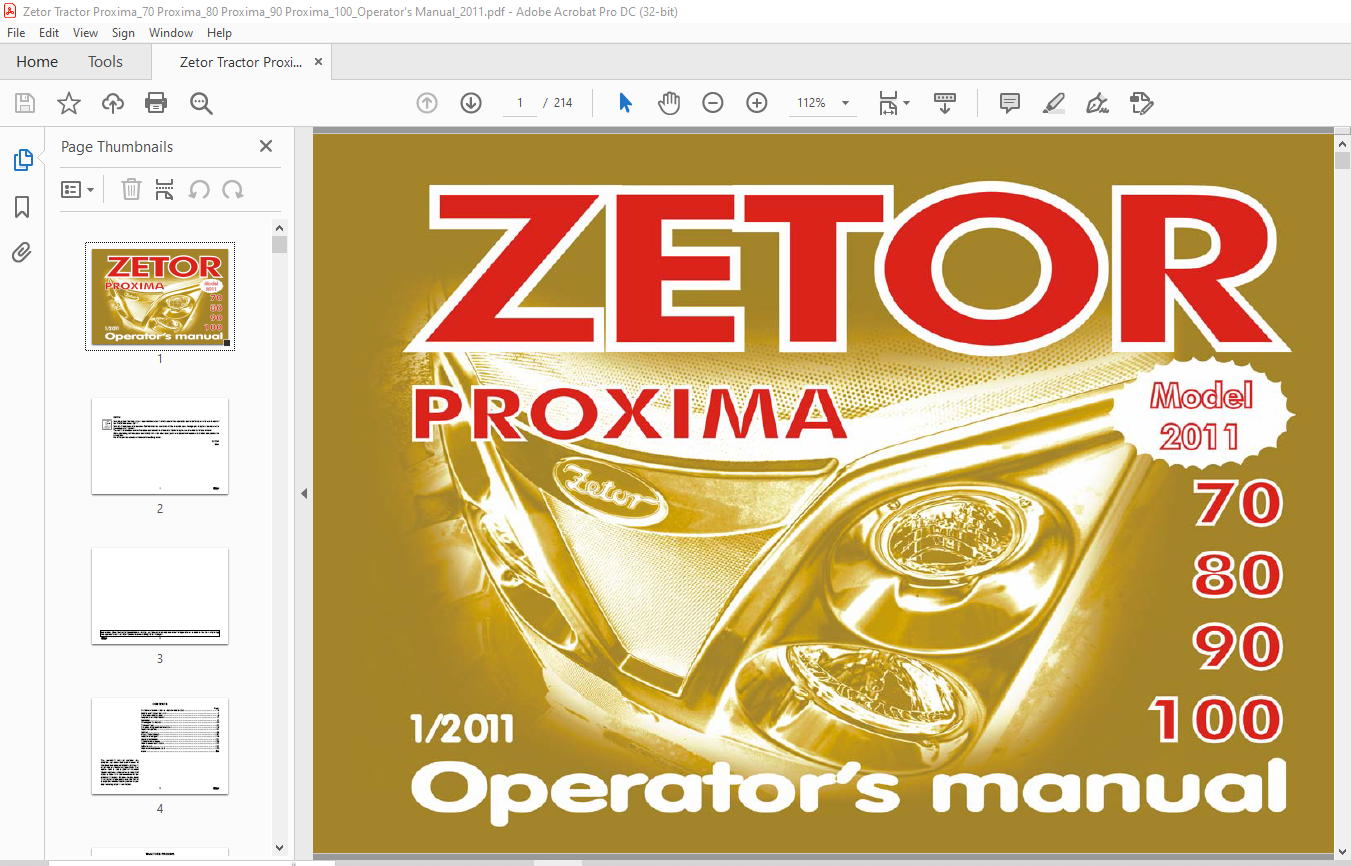This screenshot has width=1351, height=866.
Task: Select the Zetor Tractor Proxi... document tab
Action: [x=240, y=62]
